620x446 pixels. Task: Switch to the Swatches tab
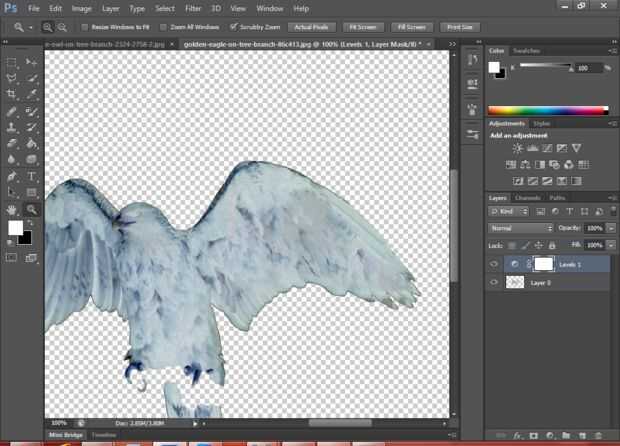[526, 51]
